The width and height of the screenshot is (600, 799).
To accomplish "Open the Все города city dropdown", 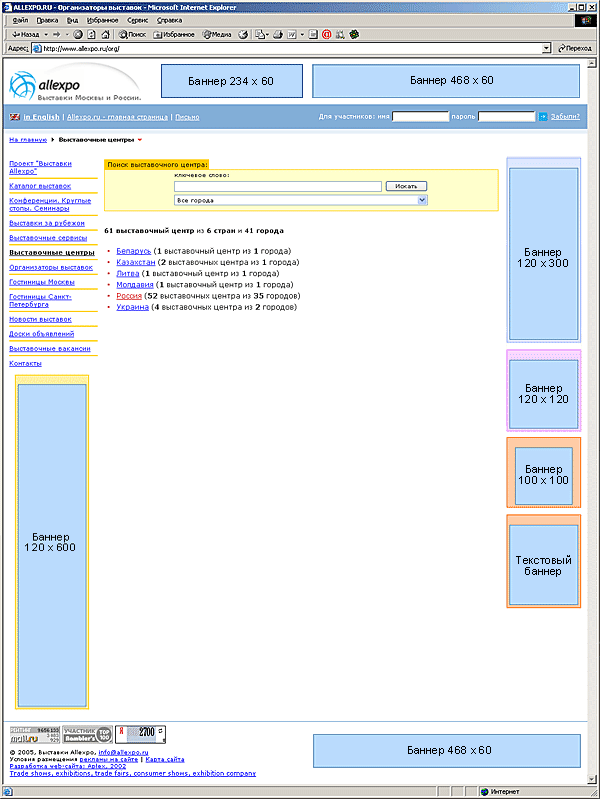I will pyautogui.click(x=301, y=200).
